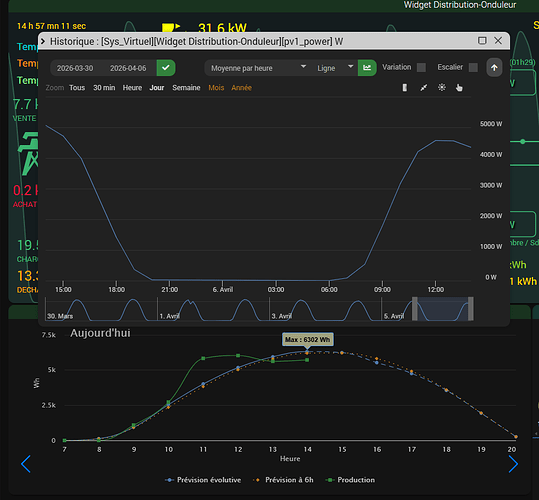Click left handle of navigator range selector
539x500 pixels.
point(415,309)
